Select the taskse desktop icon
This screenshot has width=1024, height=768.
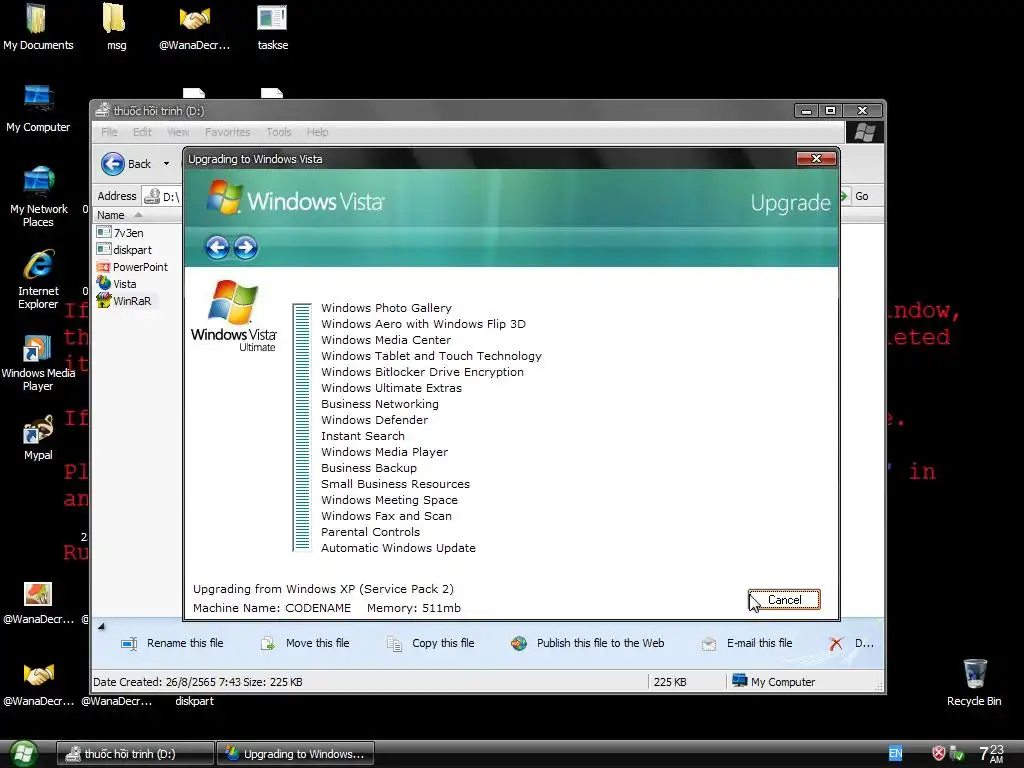(x=272, y=27)
